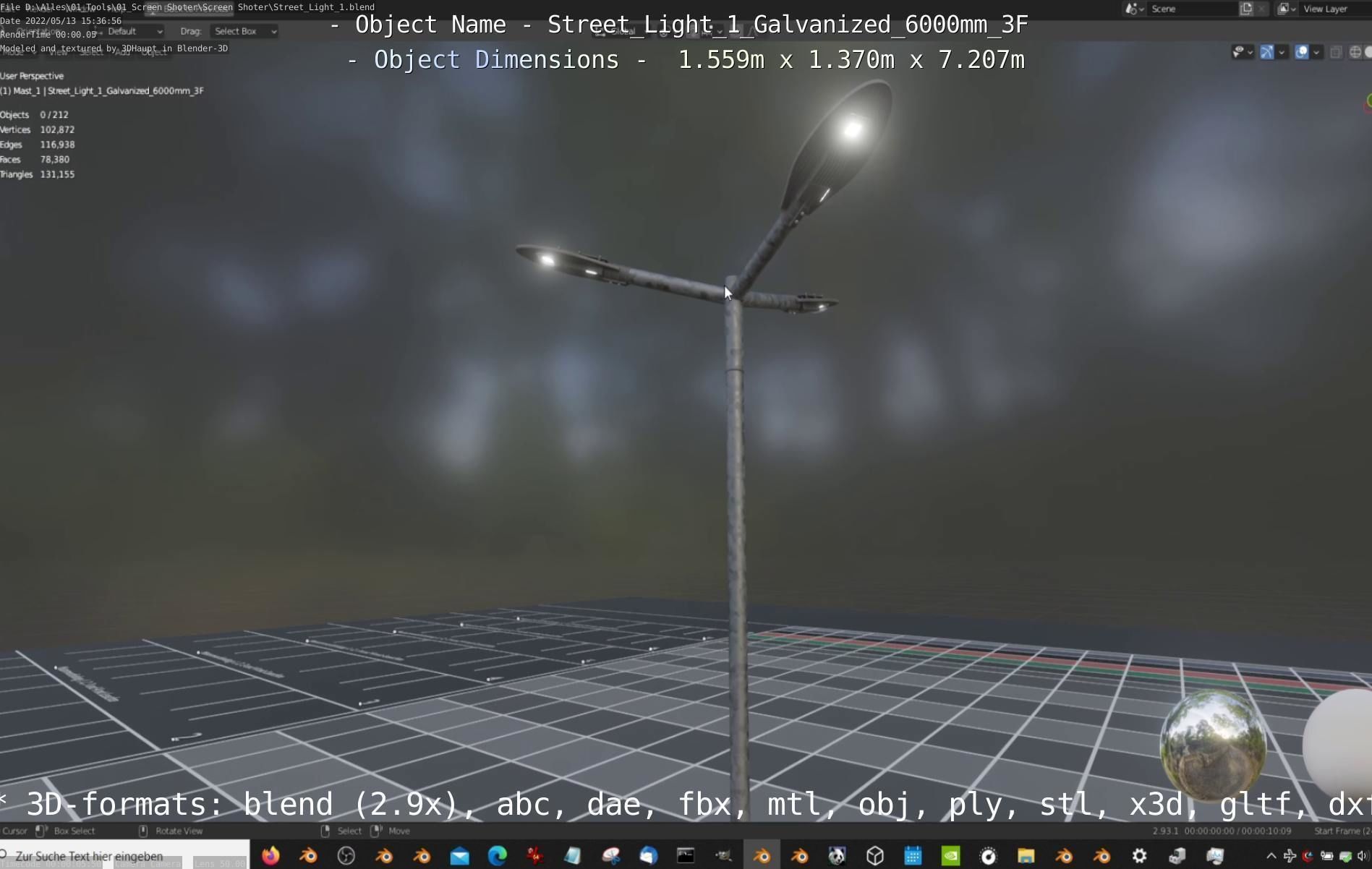
Task: Click the 2.93.1 version text in status bar
Action: click(1165, 831)
